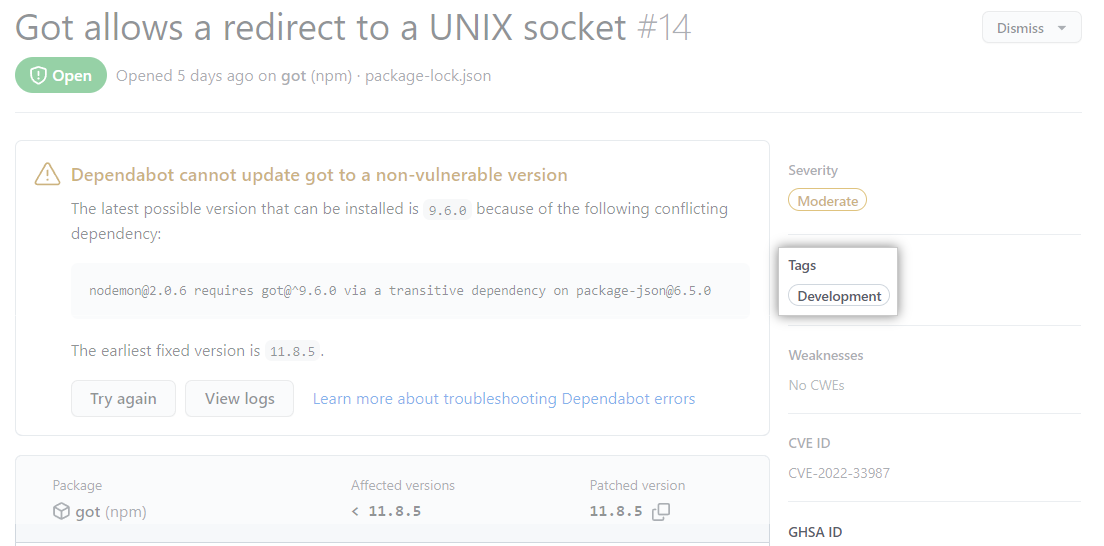The height and width of the screenshot is (546, 1104).
Task: Open the Dismiss dropdown
Action: pyautogui.click(x=1031, y=28)
